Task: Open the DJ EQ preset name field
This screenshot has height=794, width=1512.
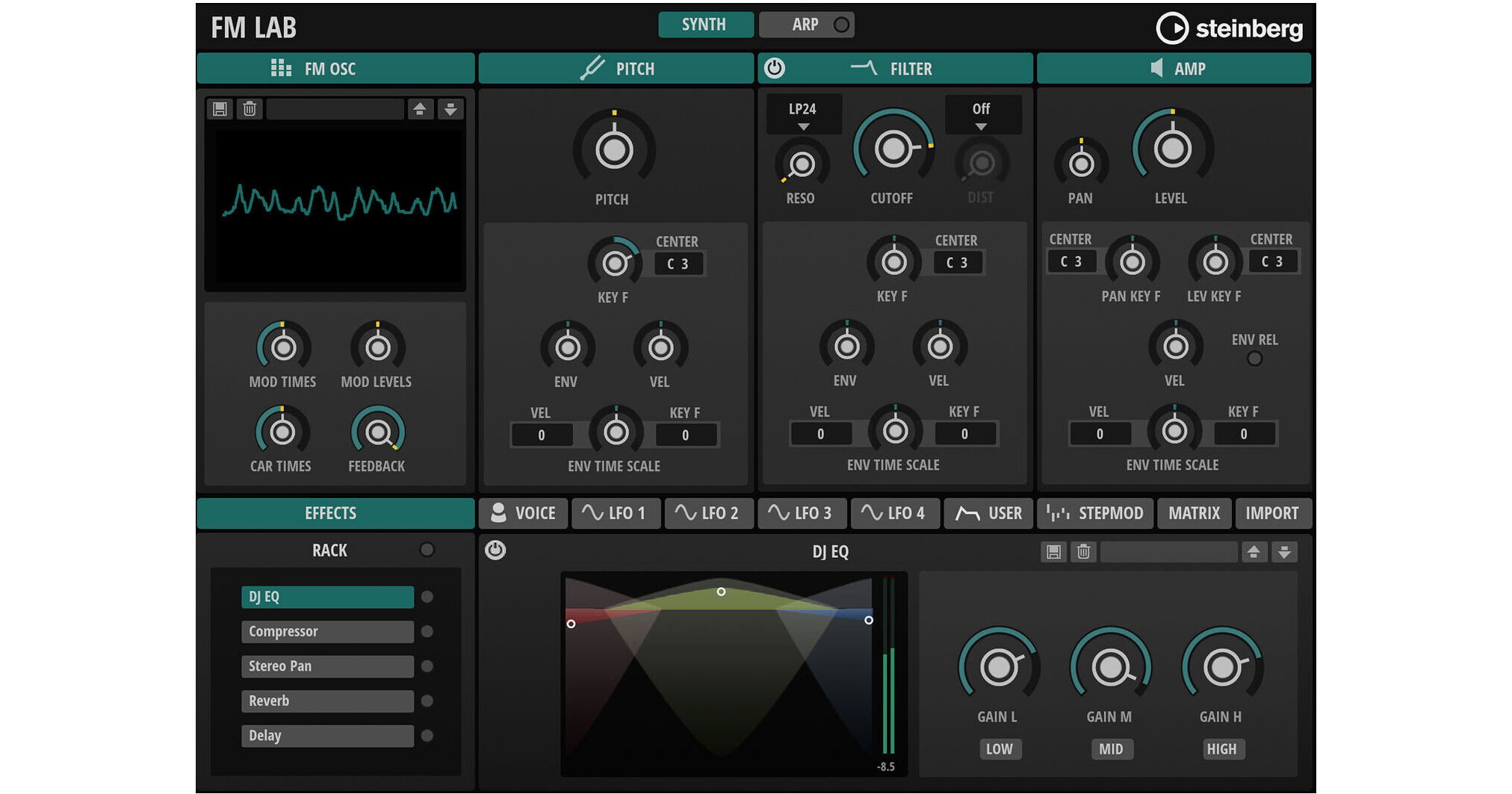Action: click(1169, 552)
